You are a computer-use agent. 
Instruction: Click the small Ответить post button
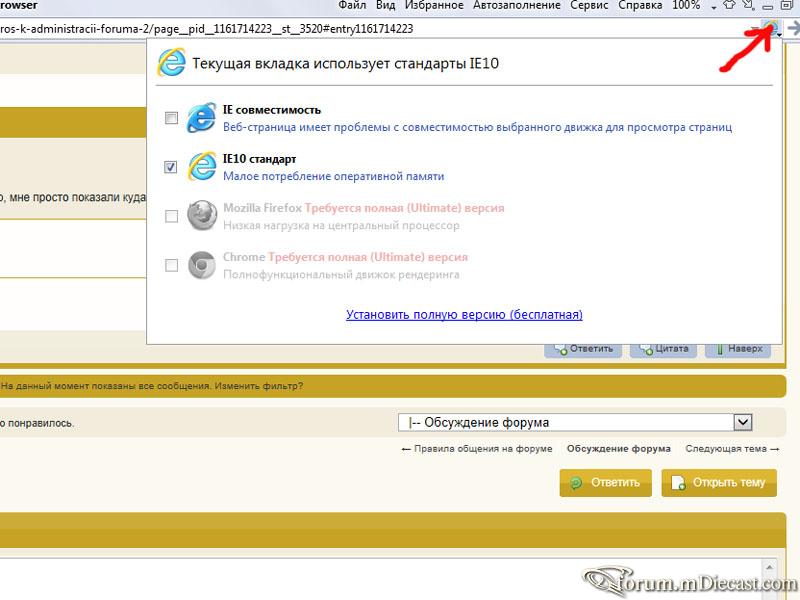[x=583, y=349]
